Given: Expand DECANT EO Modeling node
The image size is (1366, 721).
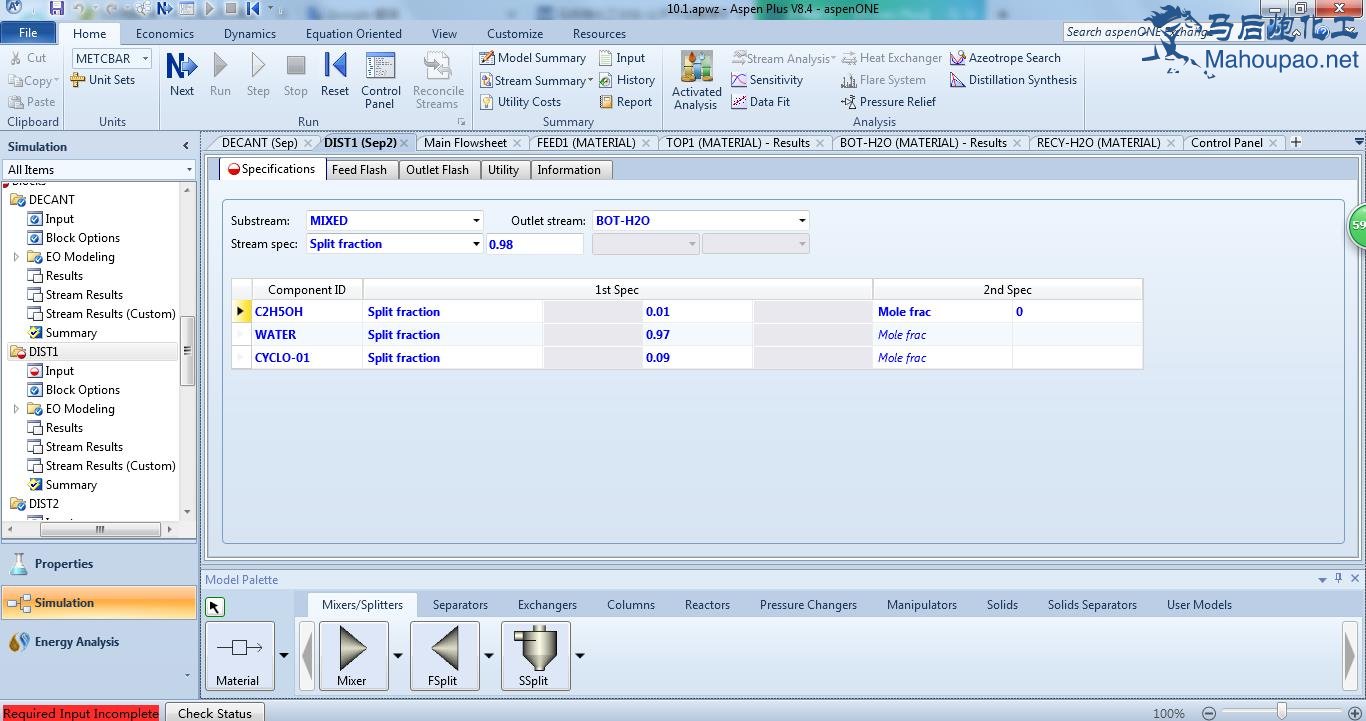Looking at the screenshot, I should point(16,257).
